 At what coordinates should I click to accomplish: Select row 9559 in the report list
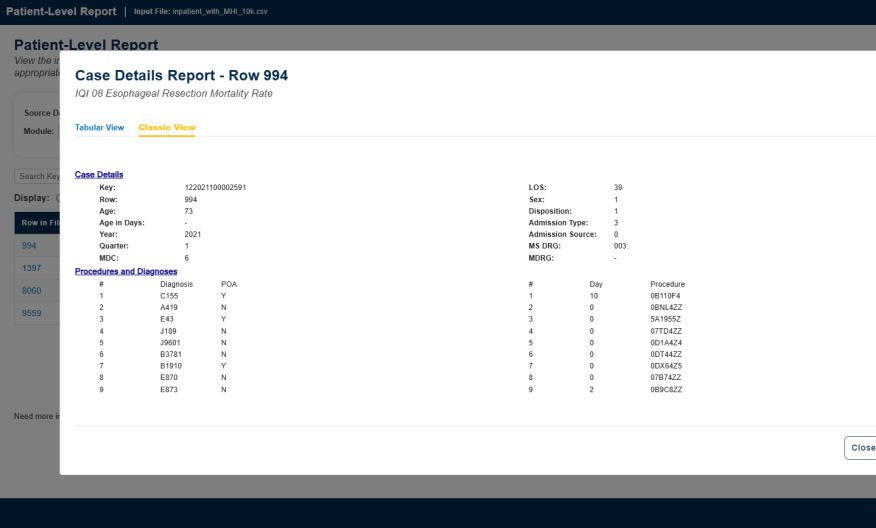tap(31, 312)
